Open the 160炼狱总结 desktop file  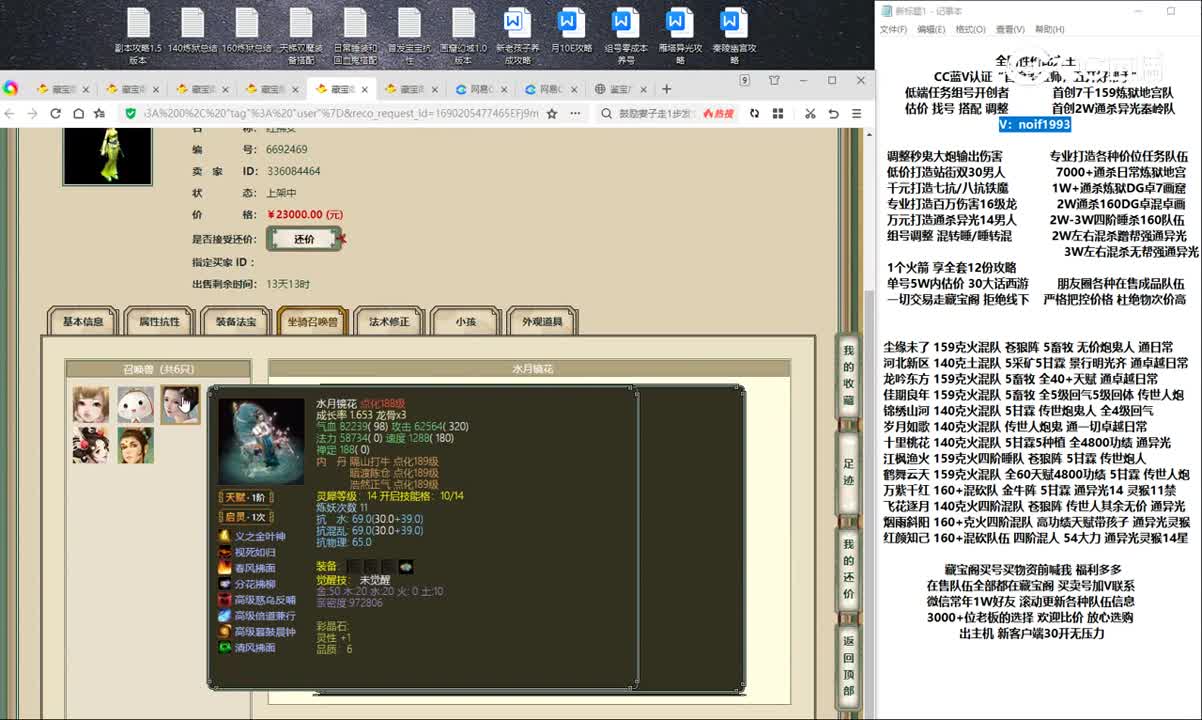coord(246,30)
